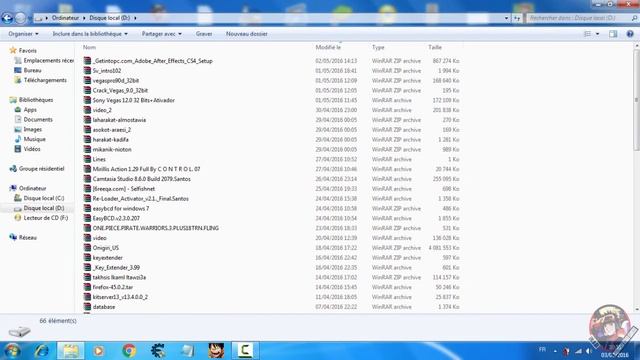Open Camtasia from the taskbar
Screen dimensions: 640x360
245,351
